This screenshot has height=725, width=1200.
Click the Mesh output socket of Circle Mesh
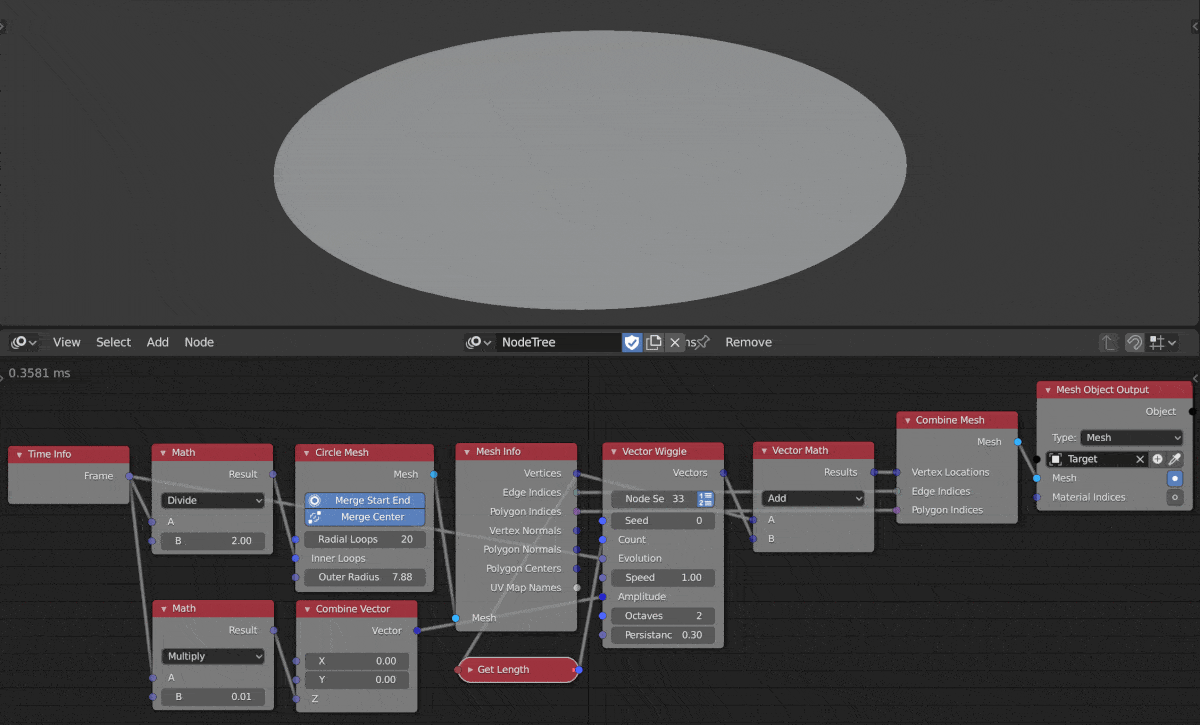point(434,474)
